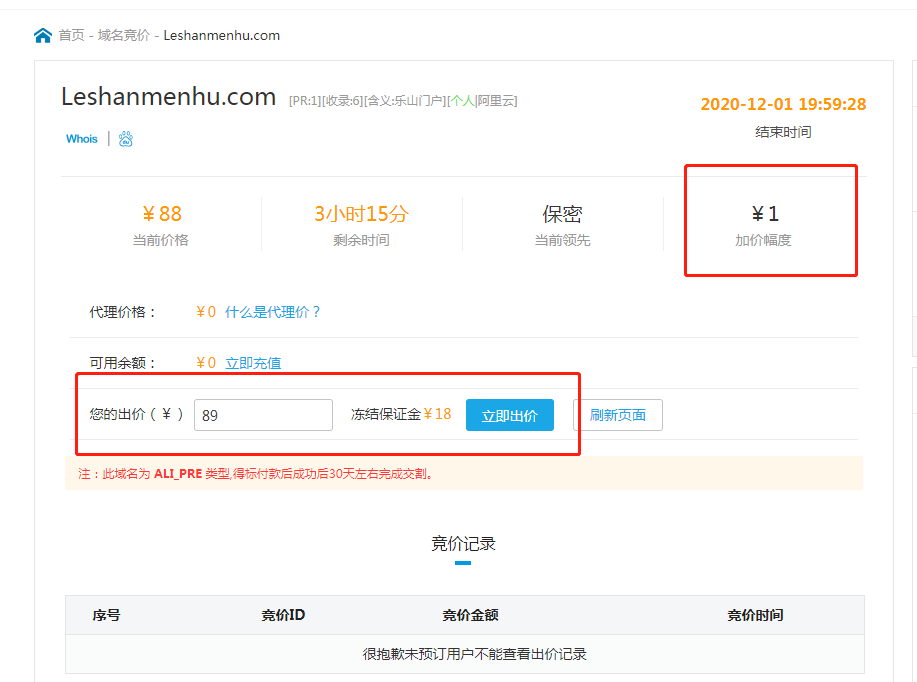Image resolution: width=917 pixels, height=682 pixels.
Task: Click the Baidu paw icon
Action: (126, 139)
